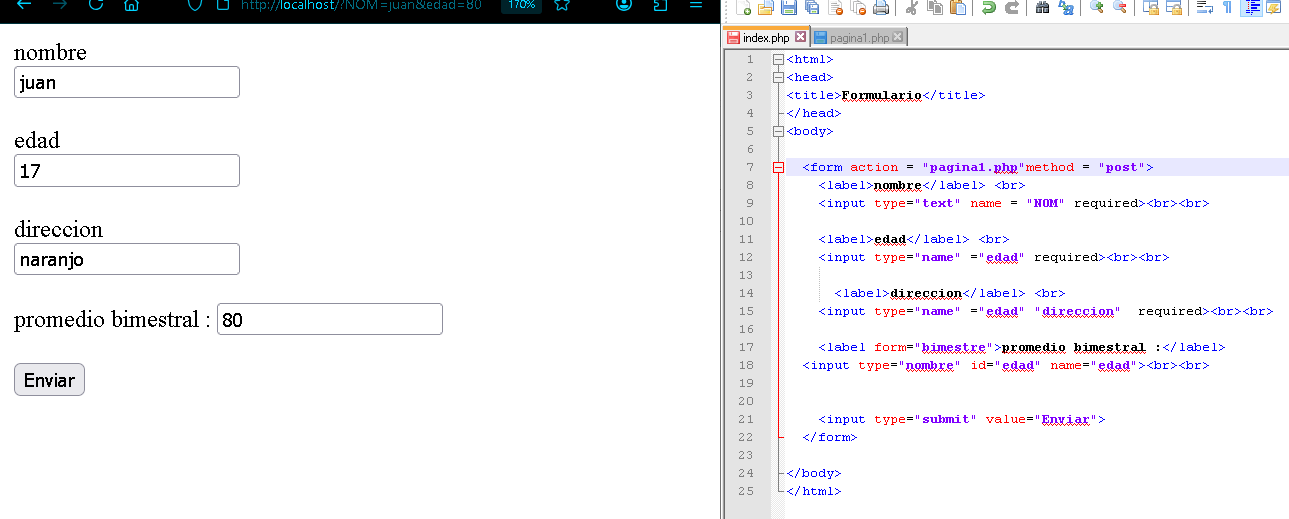Click the edad field containing 17
Image resolution: width=1289 pixels, height=519 pixels.
click(x=127, y=170)
